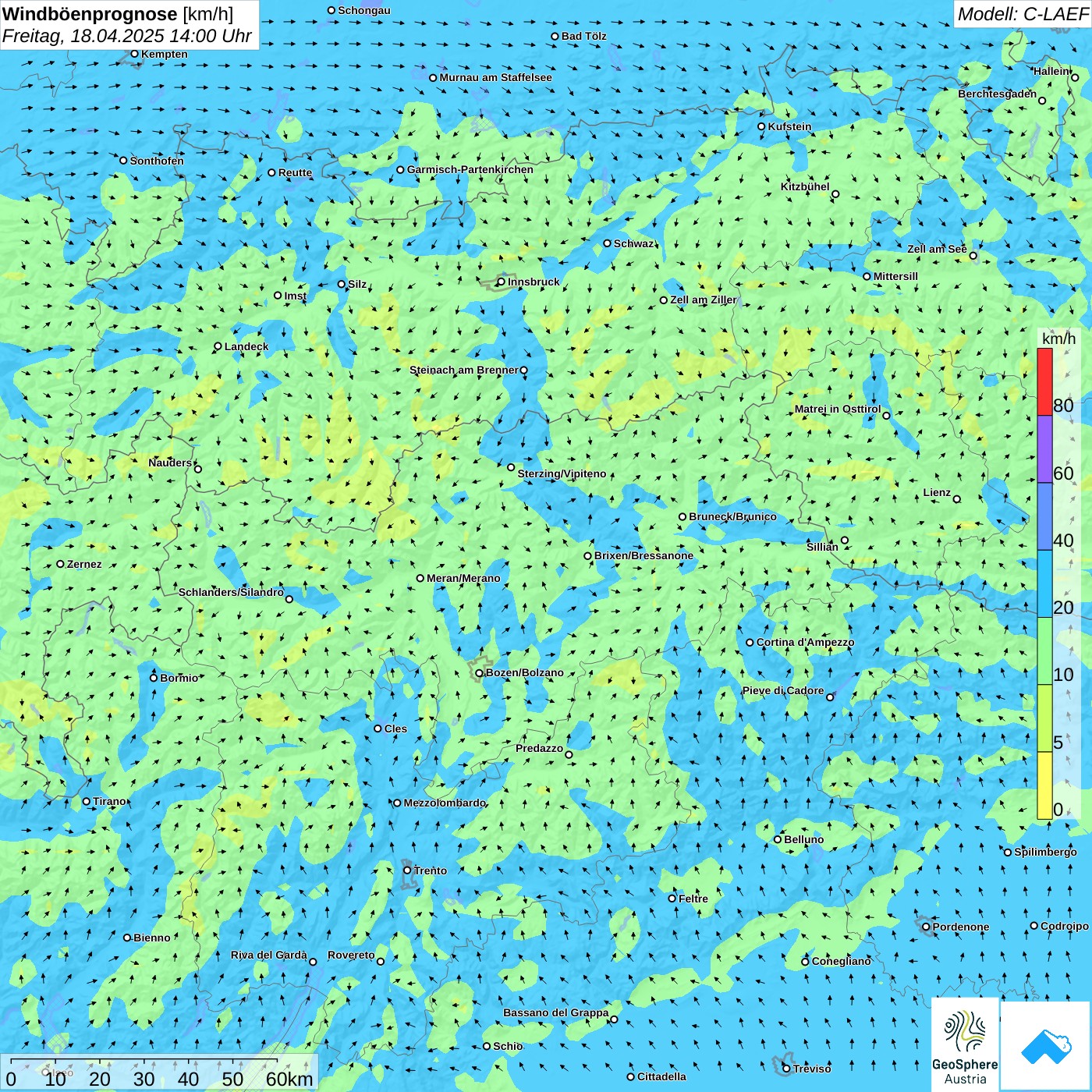Viewport: 1092px width, 1092px height.
Task: Click the Bad Tölz location dot
Action: [x=555, y=36]
